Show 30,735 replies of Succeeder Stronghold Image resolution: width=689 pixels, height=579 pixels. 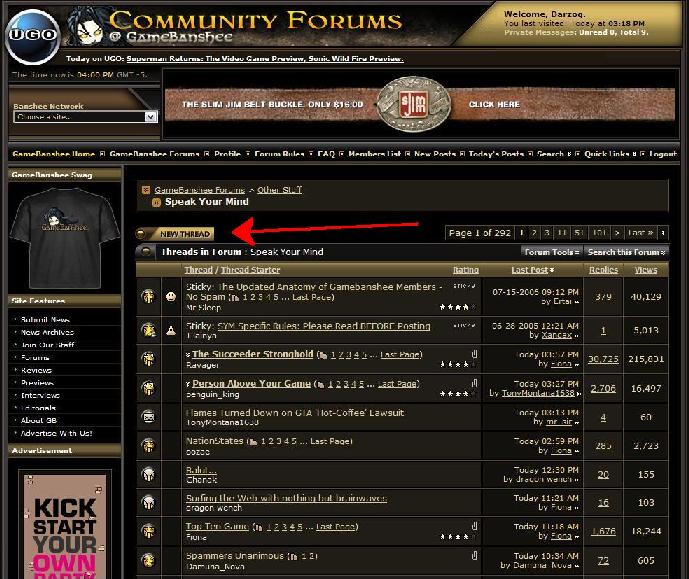pos(603,359)
